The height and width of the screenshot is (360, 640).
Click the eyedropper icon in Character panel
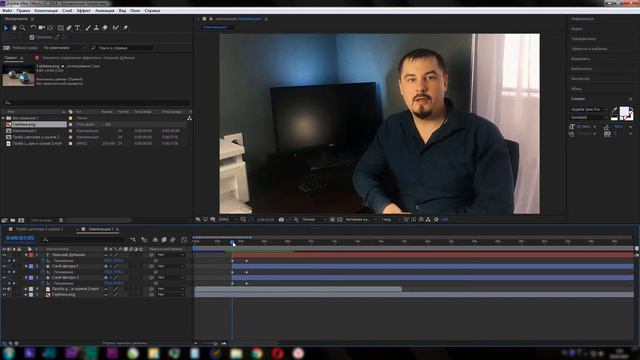point(615,109)
